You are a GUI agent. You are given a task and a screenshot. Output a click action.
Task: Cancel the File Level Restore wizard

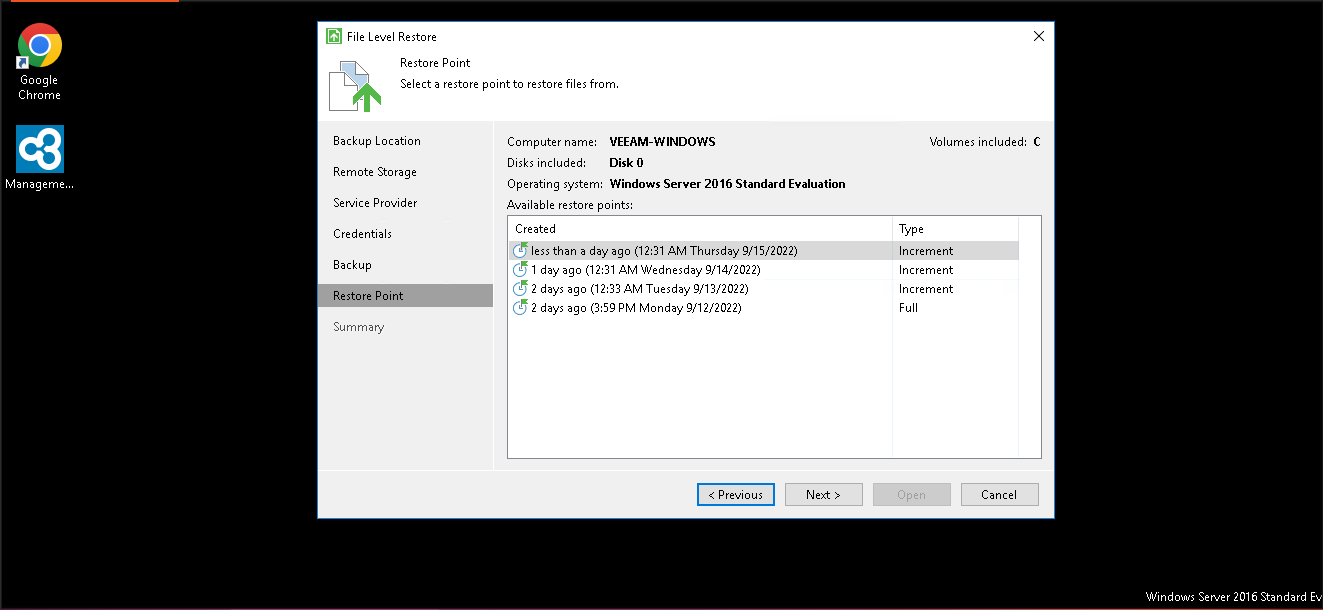[999, 494]
